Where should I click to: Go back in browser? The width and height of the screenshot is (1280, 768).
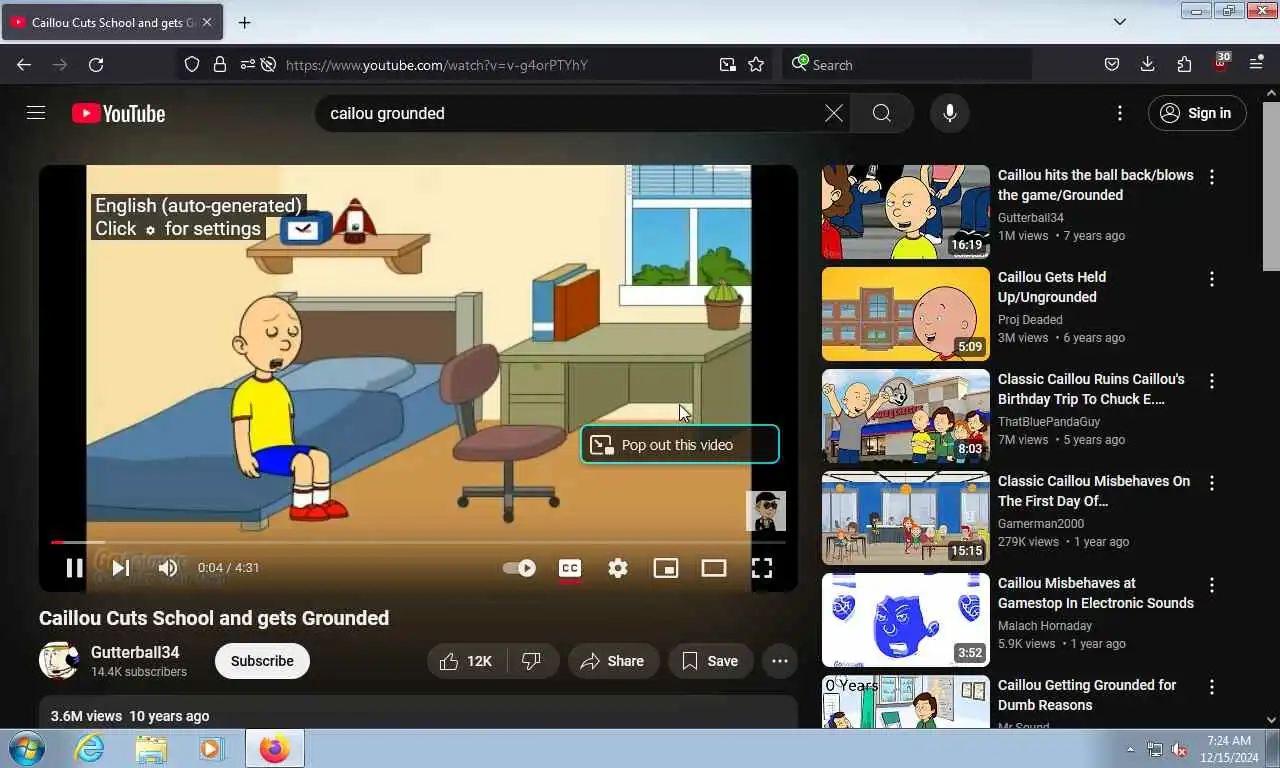(24, 64)
